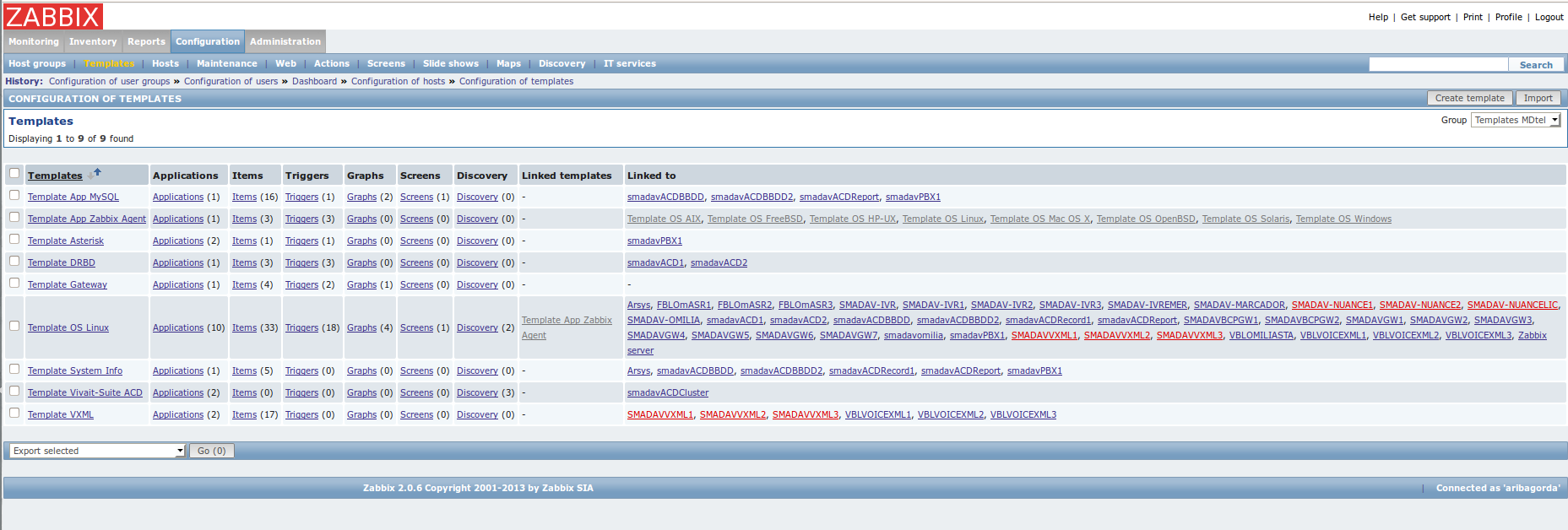The image size is (1568, 530).
Task: Open the Dashboard history link
Action: click(x=314, y=81)
